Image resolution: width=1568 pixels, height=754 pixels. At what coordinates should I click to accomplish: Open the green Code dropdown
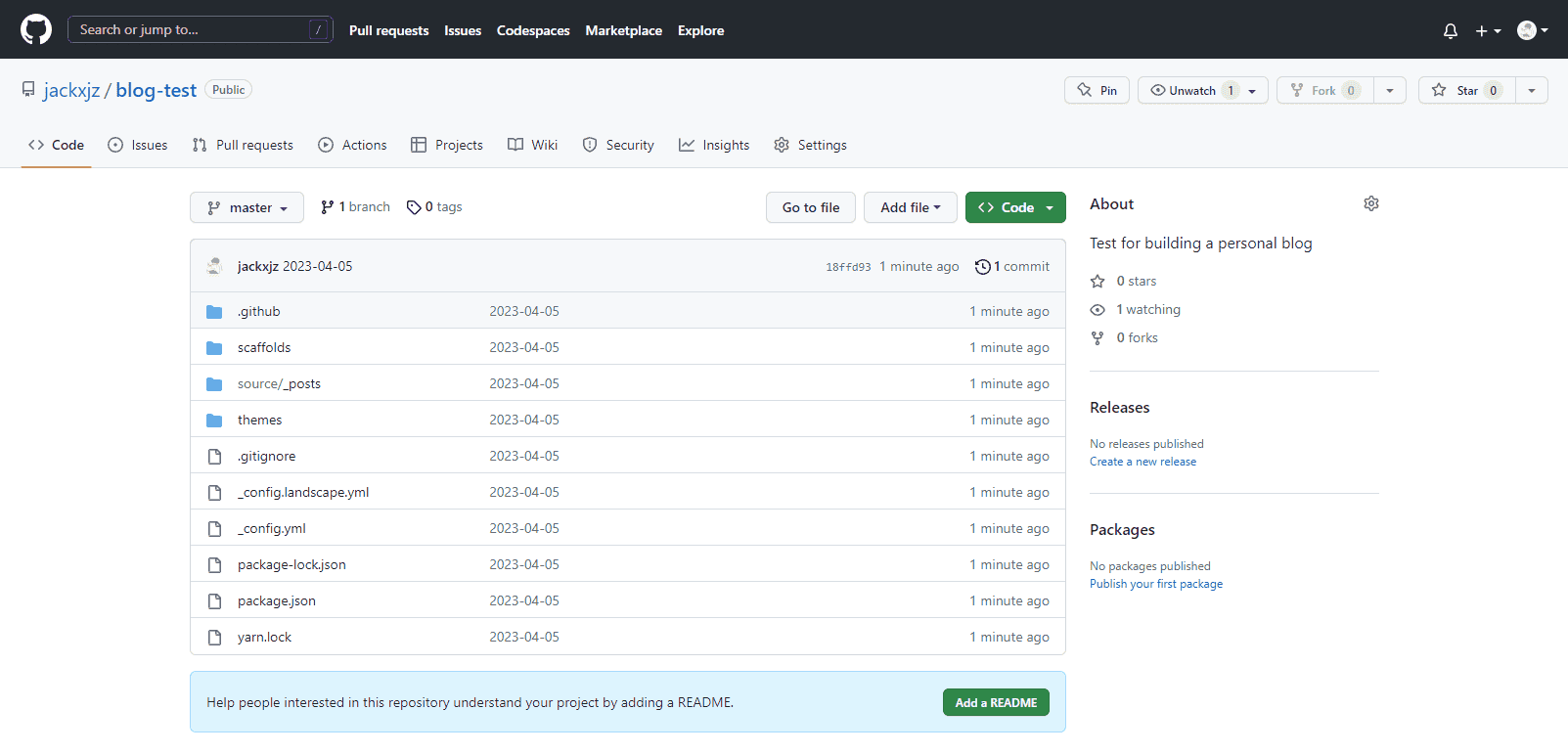click(1015, 207)
